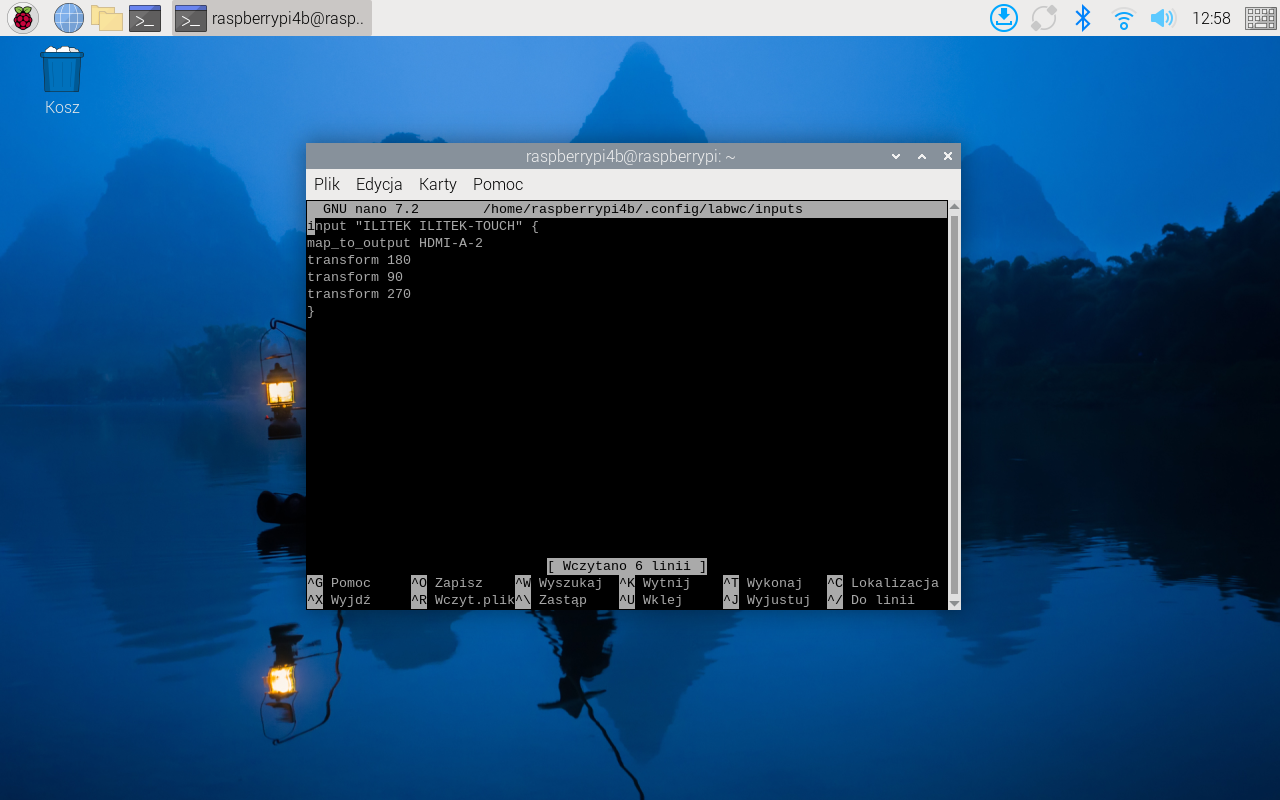Click the software updates download icon

coord(1003,18)
